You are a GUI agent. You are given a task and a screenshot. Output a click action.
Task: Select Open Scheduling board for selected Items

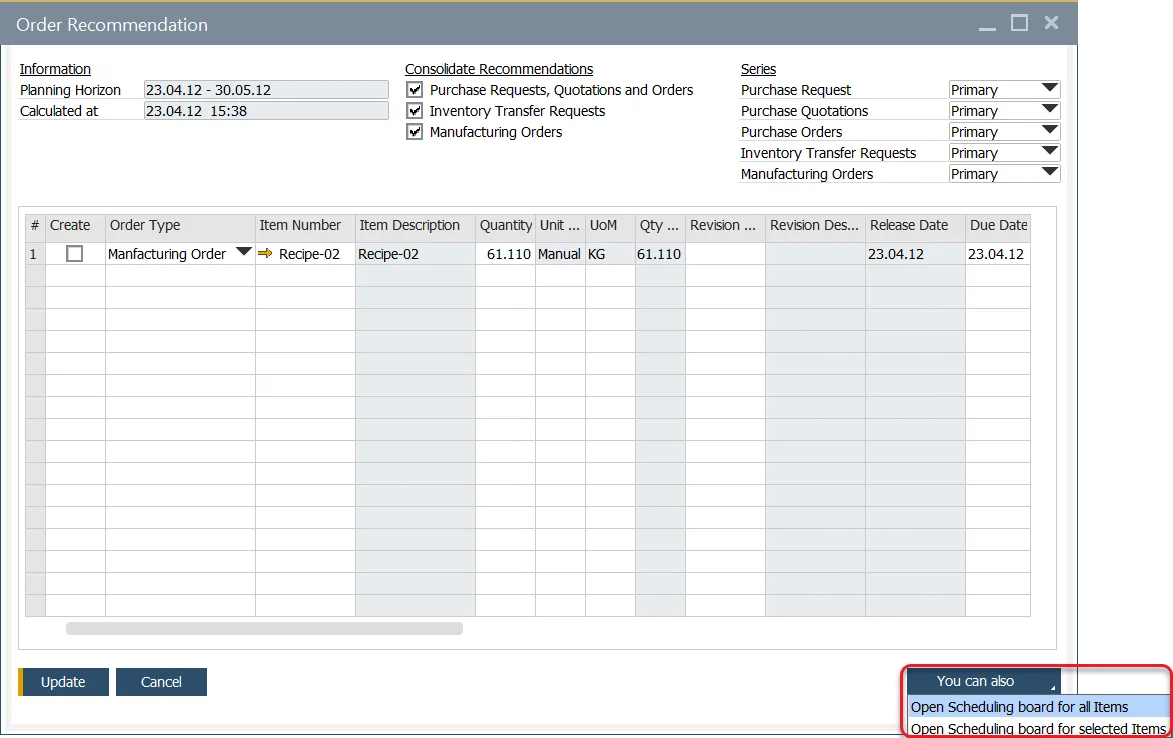(1035, 729)
